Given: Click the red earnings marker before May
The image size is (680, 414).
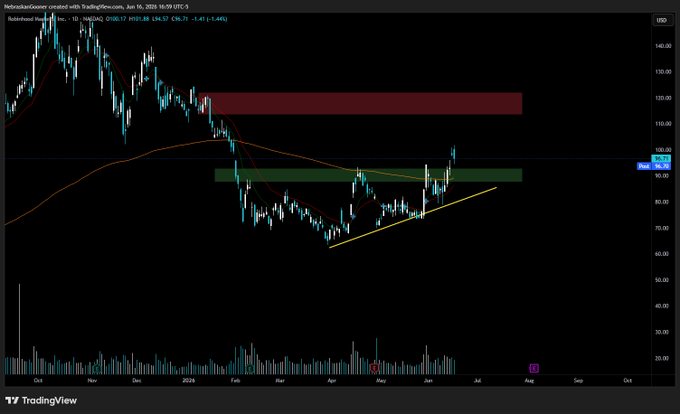Looking at the screenshot, I should [x=374, y=368].
